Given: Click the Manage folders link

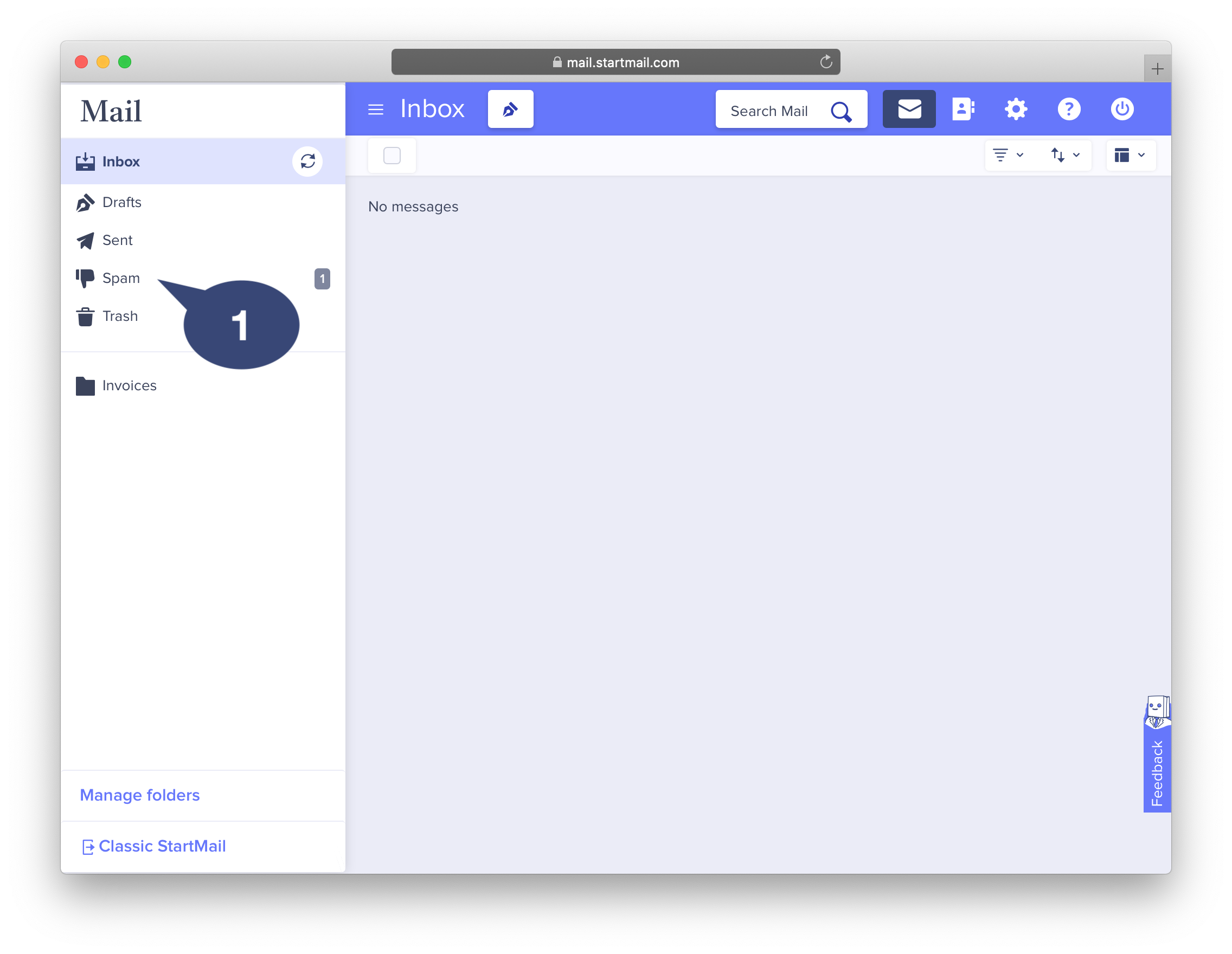Looking at the screenshot, I should (140, 795).
